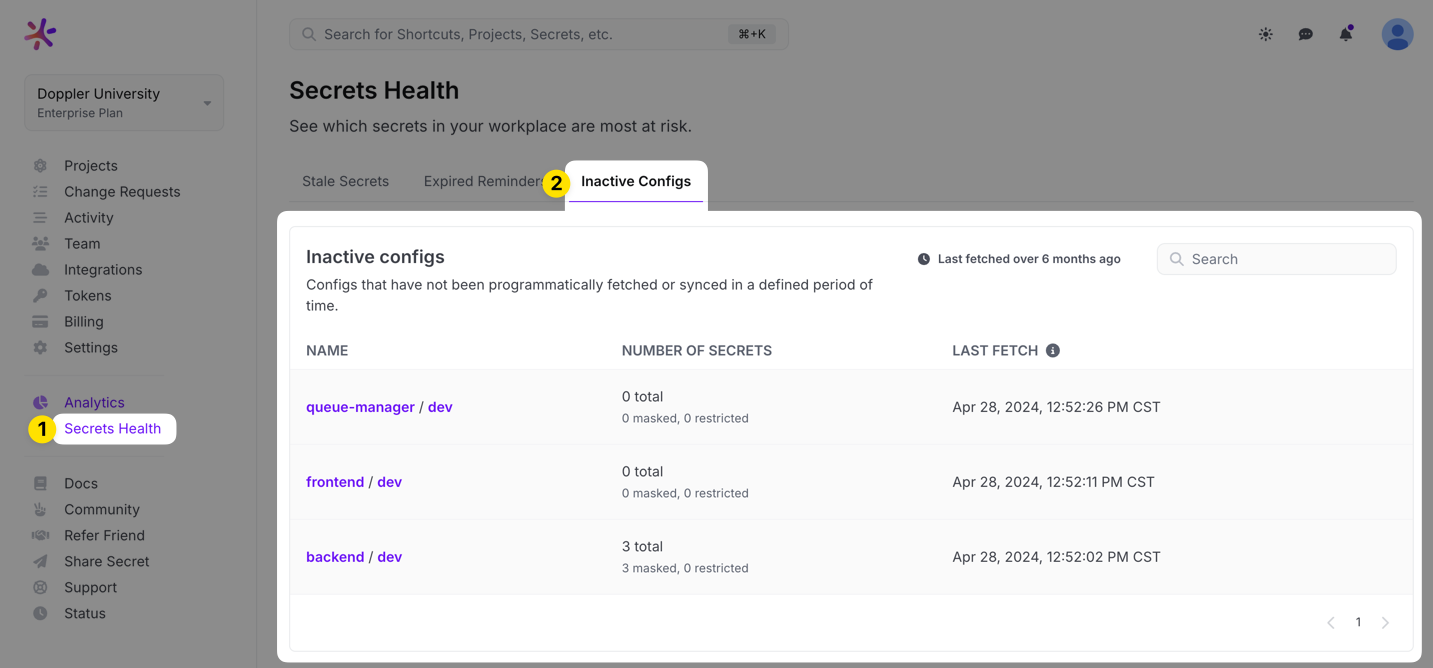Image resolution: width=1433 pixels, height=668 pixels.
Task: Click the Last Fetch info icon
Action: (1053, 351)
